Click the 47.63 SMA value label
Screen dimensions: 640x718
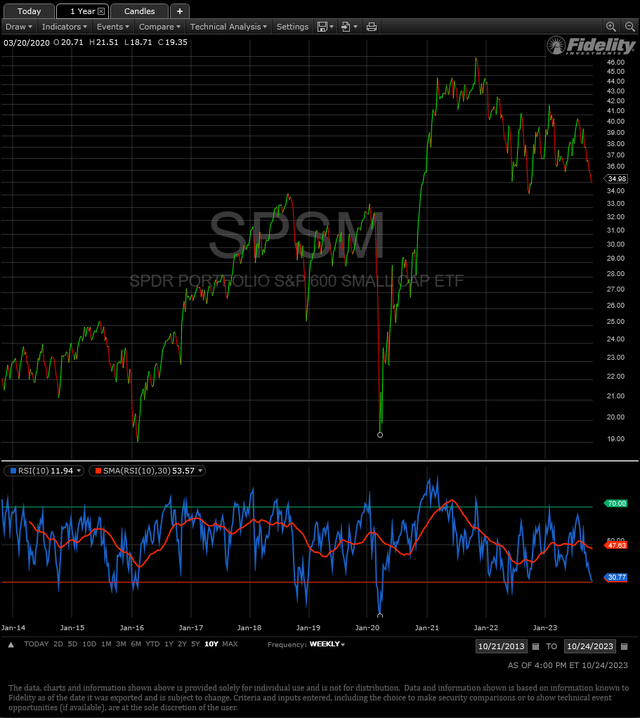[x=616, y=545]
